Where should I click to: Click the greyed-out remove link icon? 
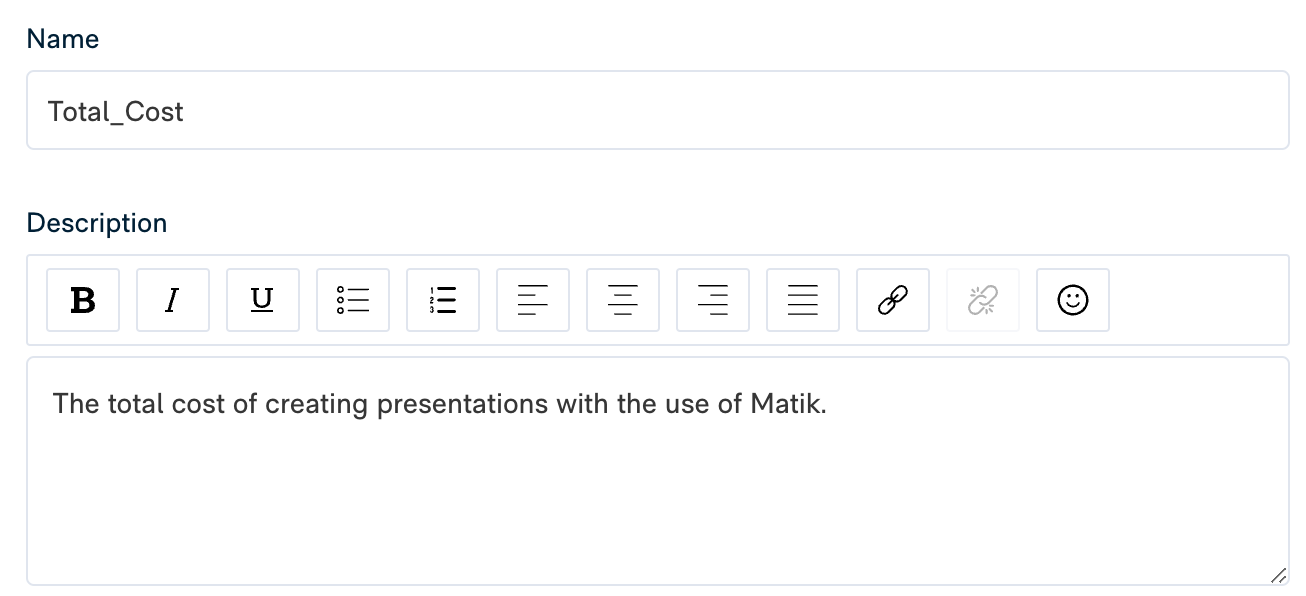(x=983, y=300)
